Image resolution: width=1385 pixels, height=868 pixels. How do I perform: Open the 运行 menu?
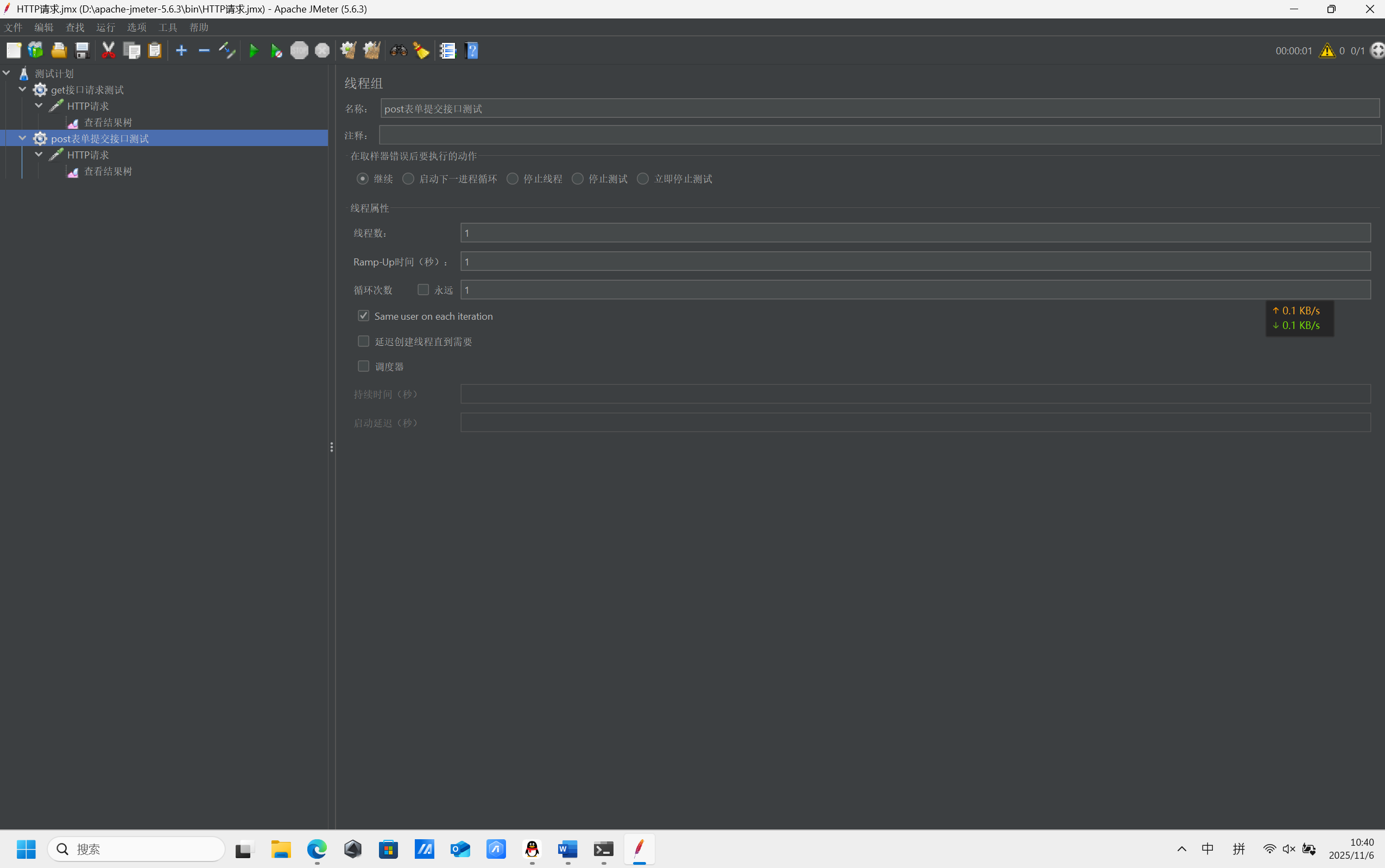pos(106,27)
